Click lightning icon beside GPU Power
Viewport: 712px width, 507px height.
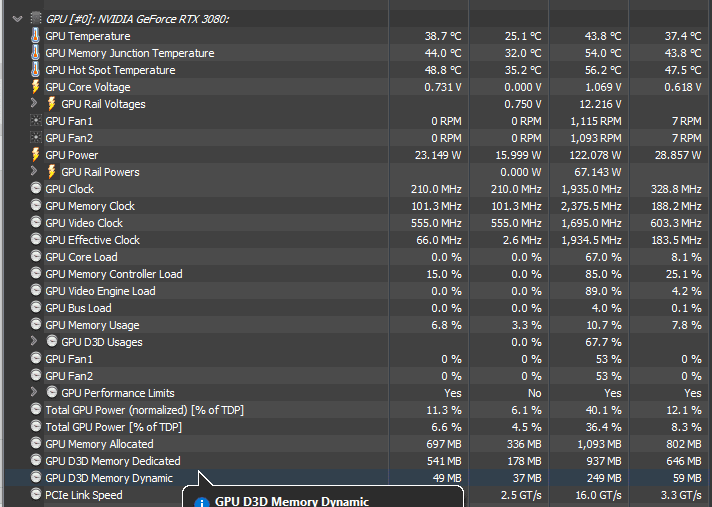tap(35, 155)
